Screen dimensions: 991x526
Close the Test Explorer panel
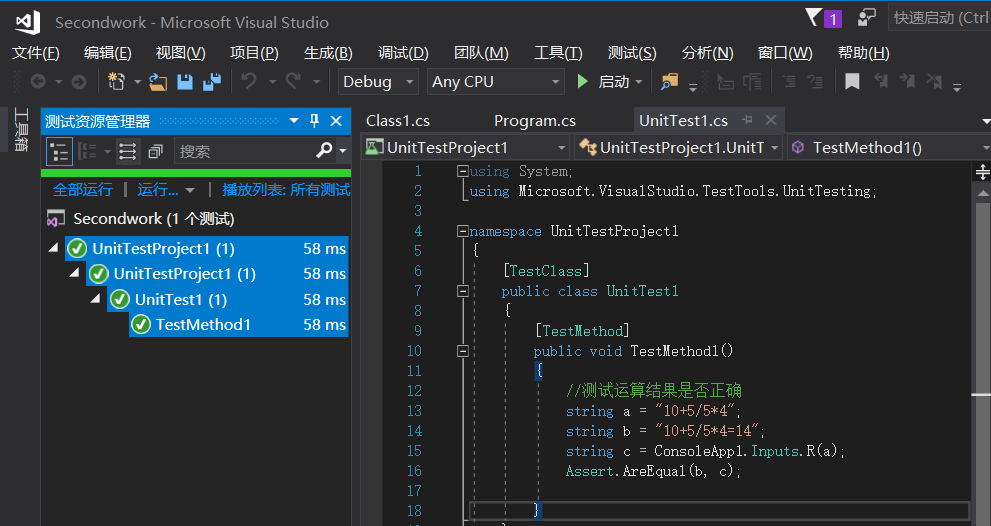336,121
